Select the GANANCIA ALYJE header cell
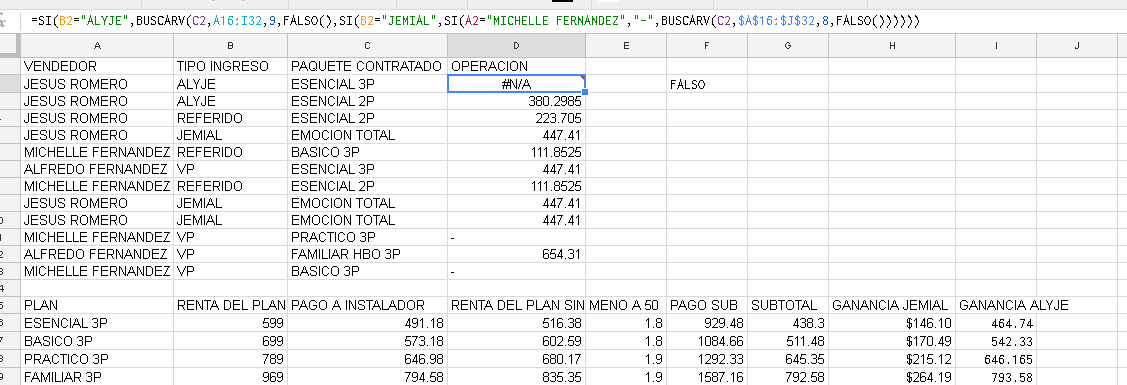This screenshot has height=385, width=1127. click(x=996, y=305)
